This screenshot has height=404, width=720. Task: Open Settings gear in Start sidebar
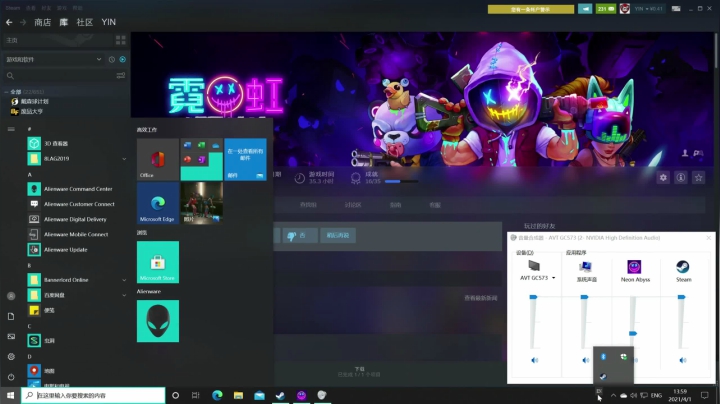pyautogui.click(x=11, y=357)
